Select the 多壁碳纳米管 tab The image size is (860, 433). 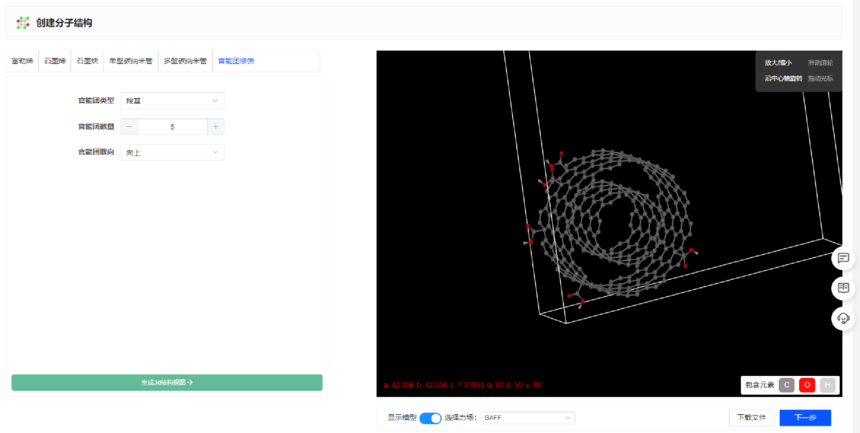(x=185, y=61)
